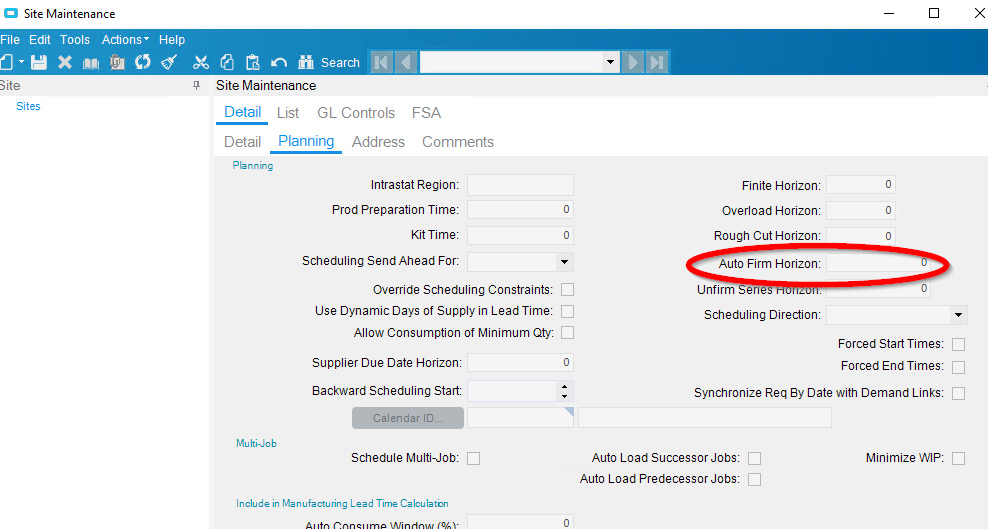Click the Refresh arrows icon
The image size is (988, 529).
coord(143,62)
